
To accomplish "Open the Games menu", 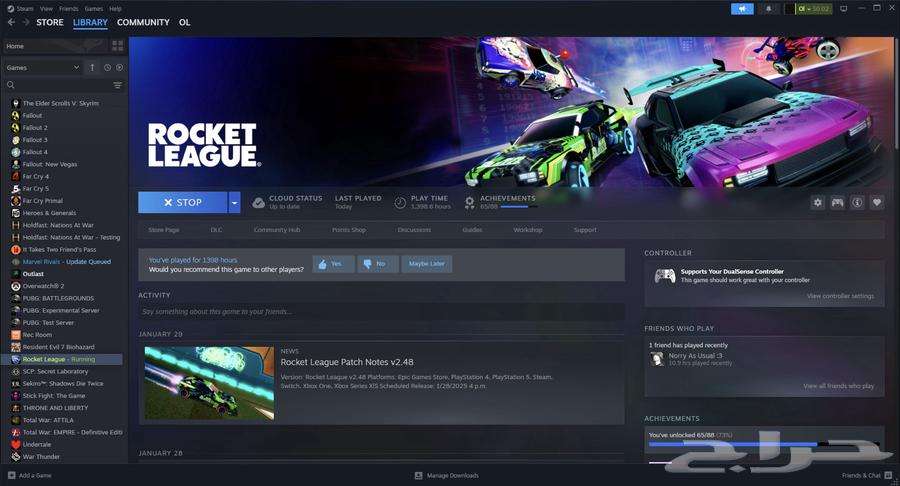I will pos(94,9).
